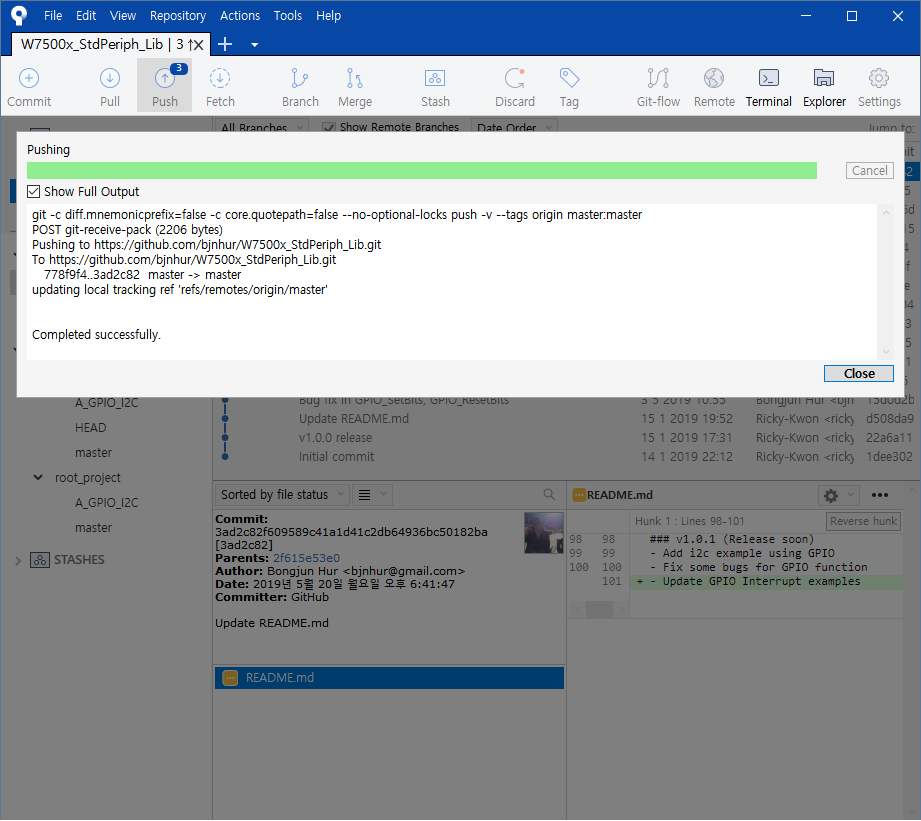Select the v1.0.0 release commit
Screen dimensions: 921x821
click(566, 438)
